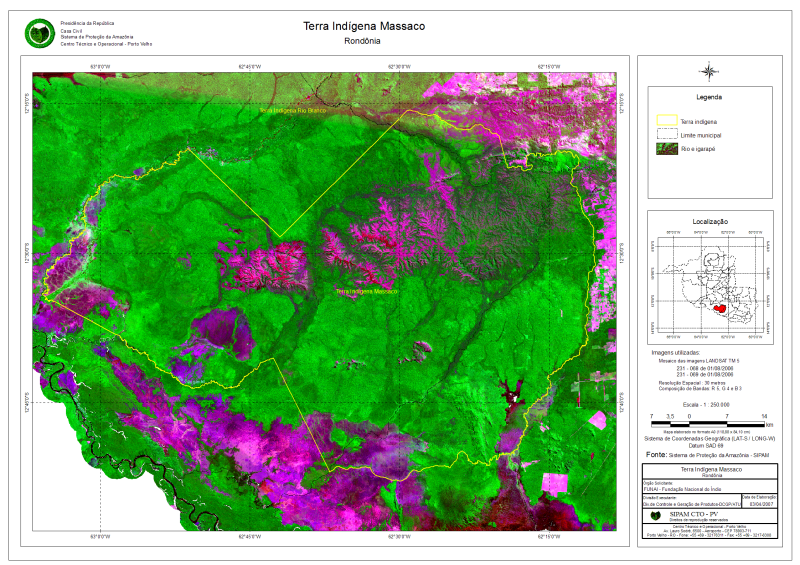Screen dimensions: 800x565
Task: Click the red highlighted area in the Localização map
Action: tap(720, 308)
